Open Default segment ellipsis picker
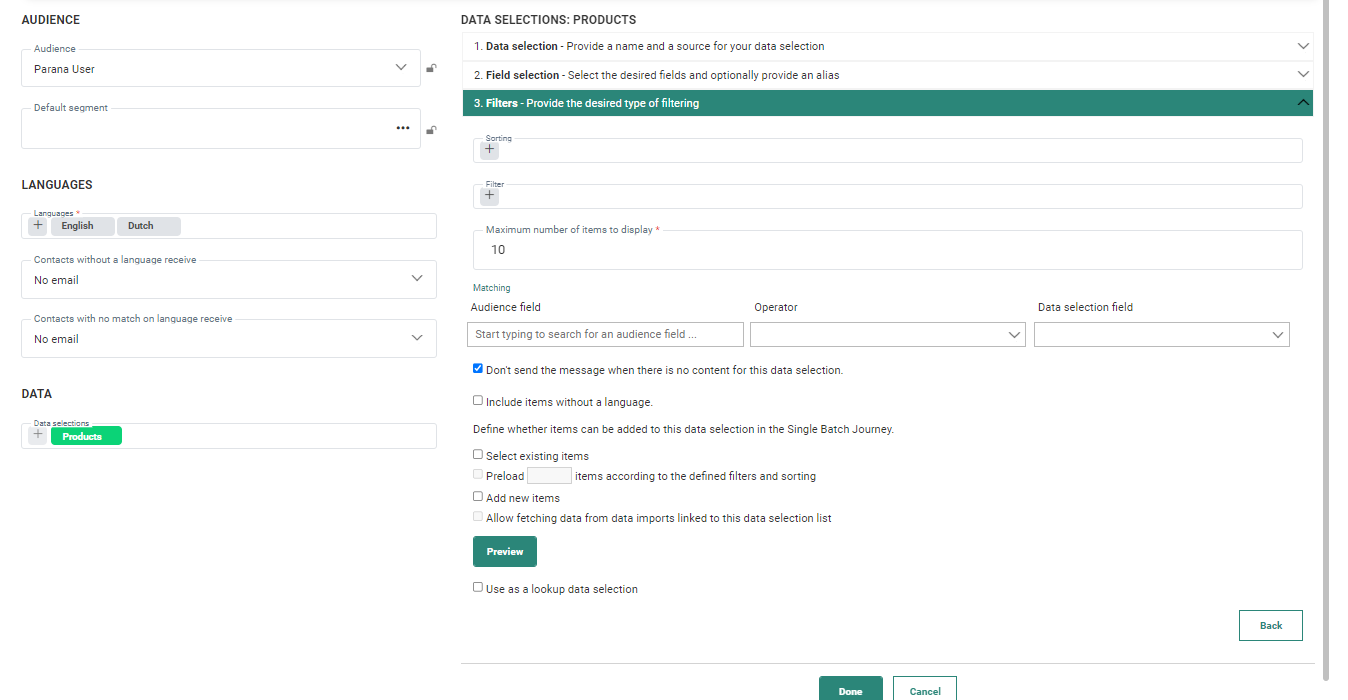Screen dimensions: 1348x700 [x=402, y=129]
